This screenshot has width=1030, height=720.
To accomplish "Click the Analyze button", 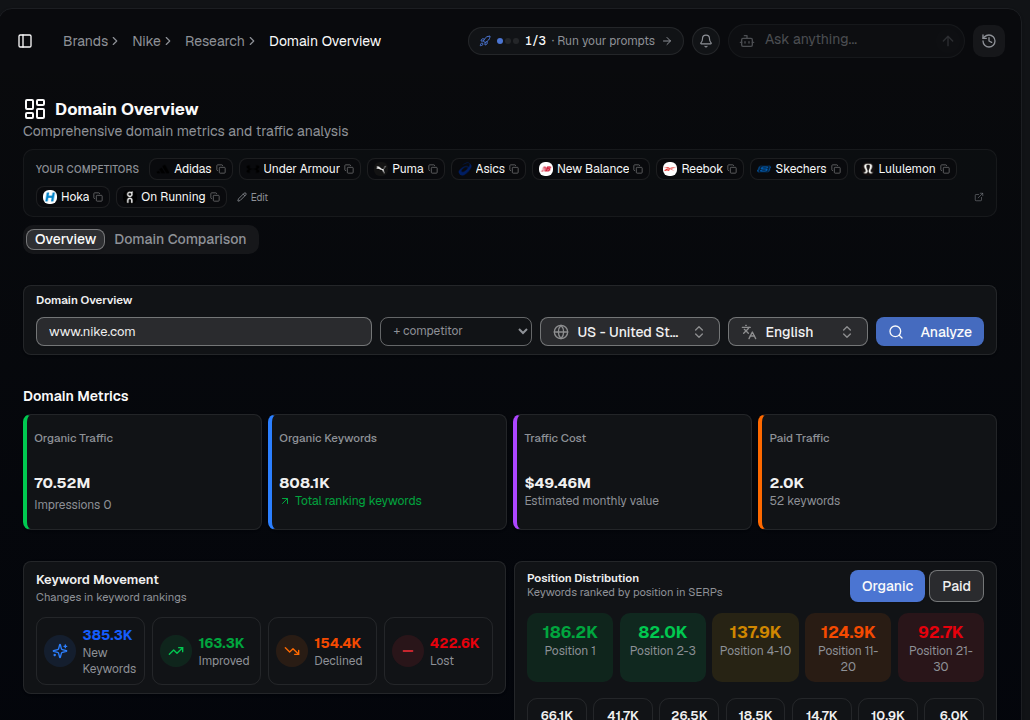I will [x=929, y=332].
